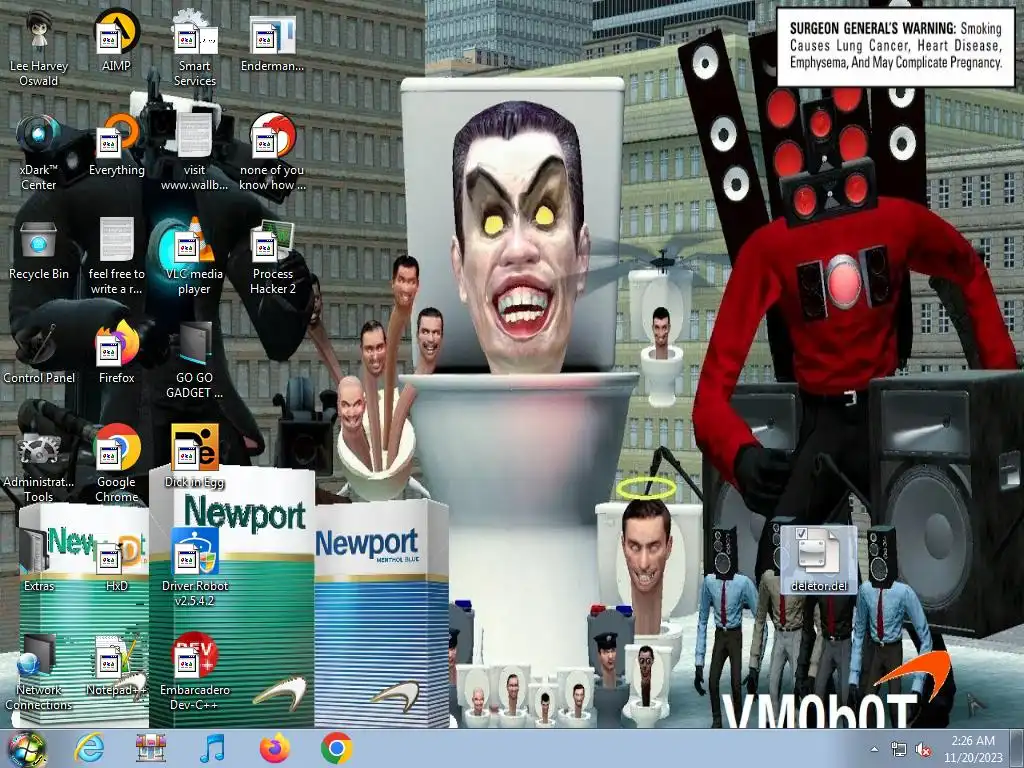Launch Firefox from the taskbar
The image size is (1024, 768).
275,748
